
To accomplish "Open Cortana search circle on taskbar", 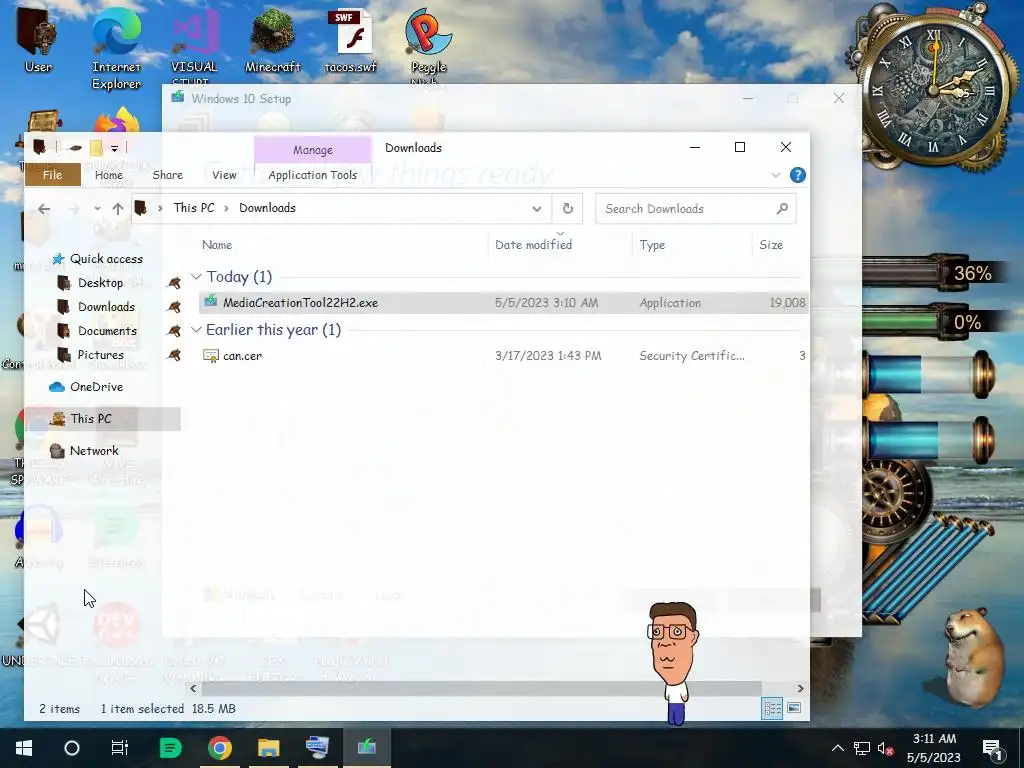I will [72, 748].
